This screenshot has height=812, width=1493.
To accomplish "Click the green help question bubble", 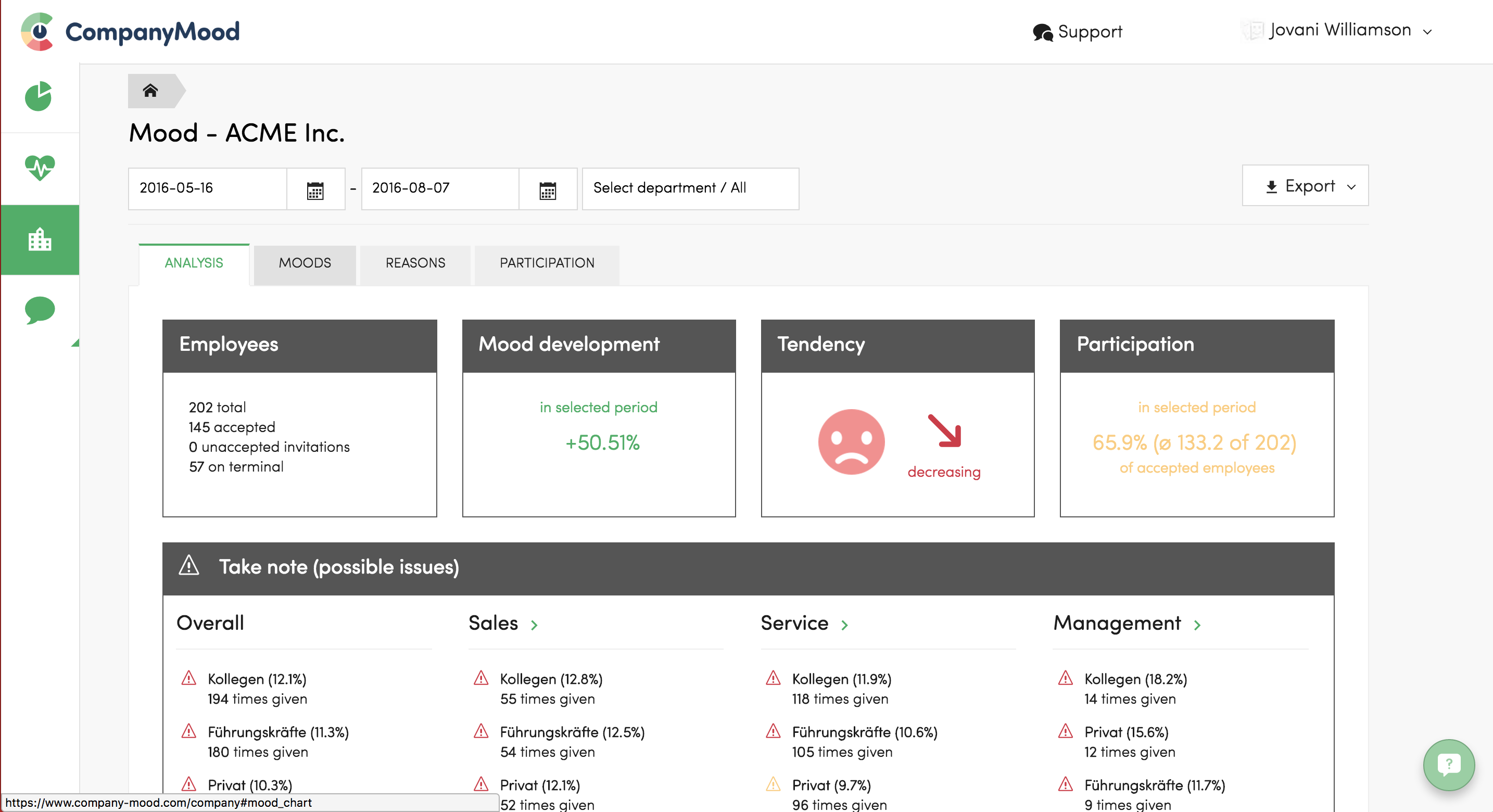I will tap(1448, 765).
